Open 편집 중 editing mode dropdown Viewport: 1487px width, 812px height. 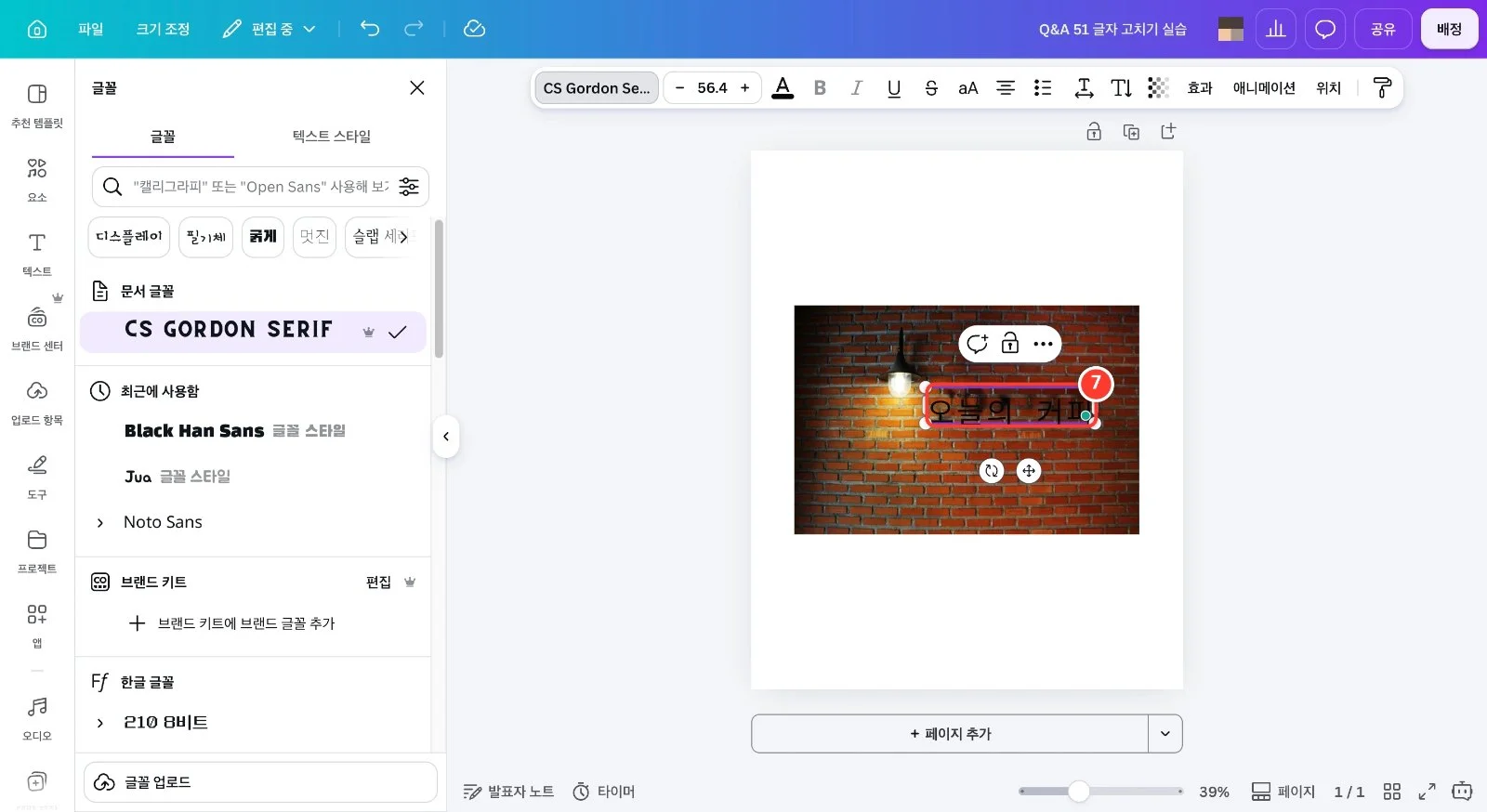[x=270, y=29]
